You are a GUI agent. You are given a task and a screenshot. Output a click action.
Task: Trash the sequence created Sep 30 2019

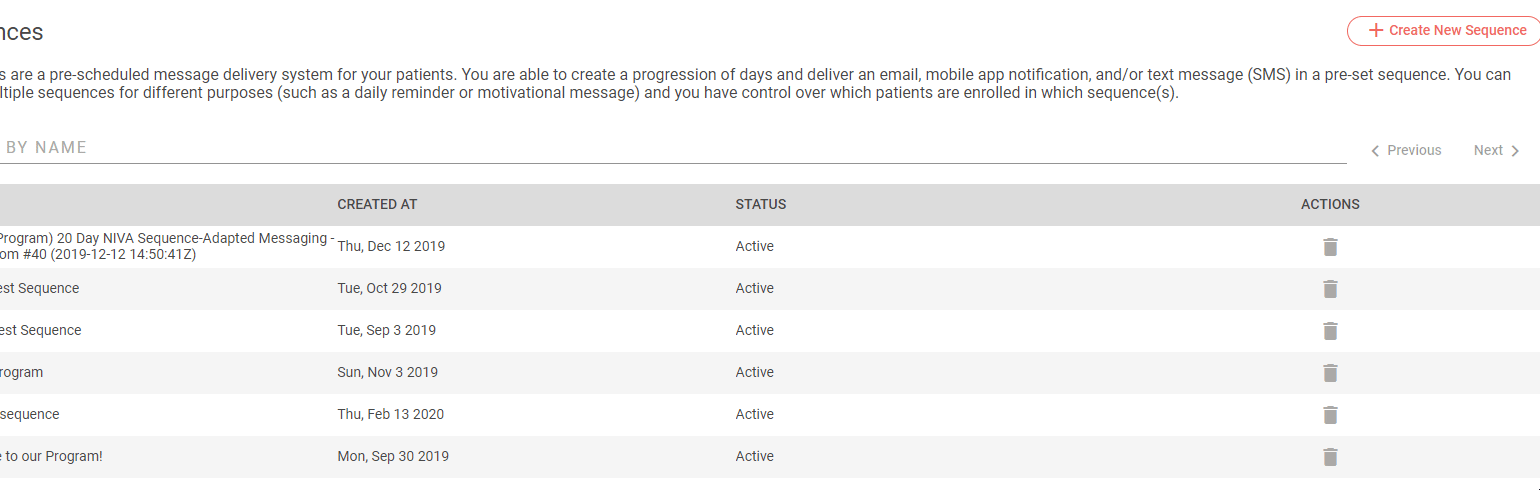(x=1330, y=457)
